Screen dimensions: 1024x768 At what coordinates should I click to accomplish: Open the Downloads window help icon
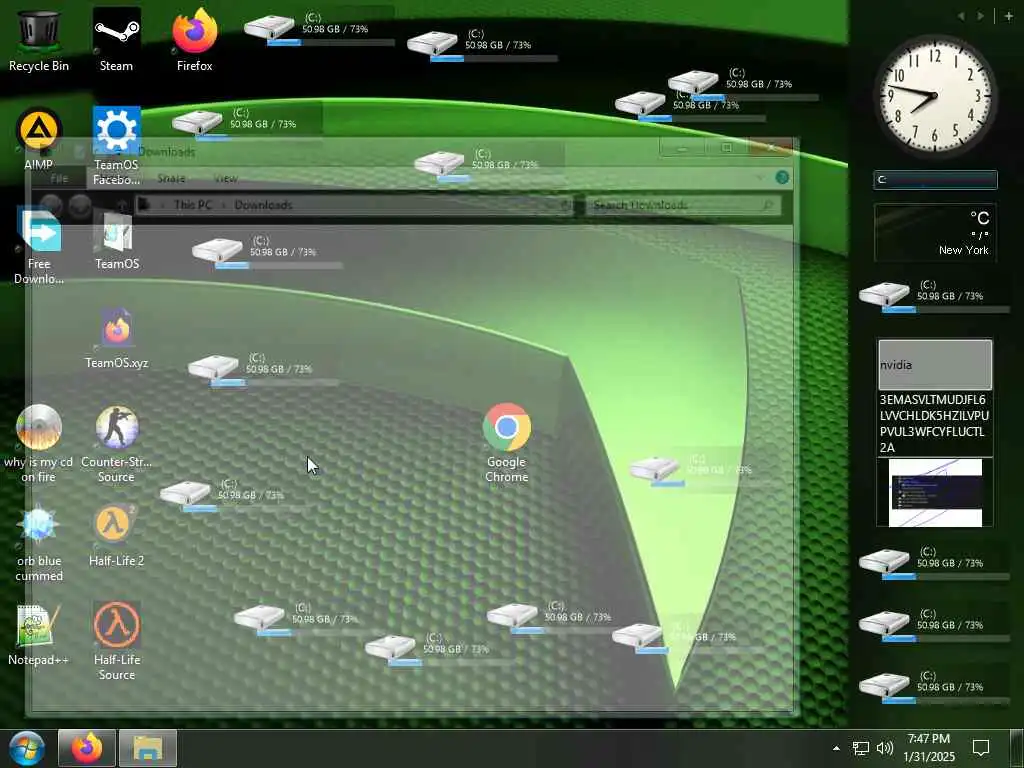(782, 178)
